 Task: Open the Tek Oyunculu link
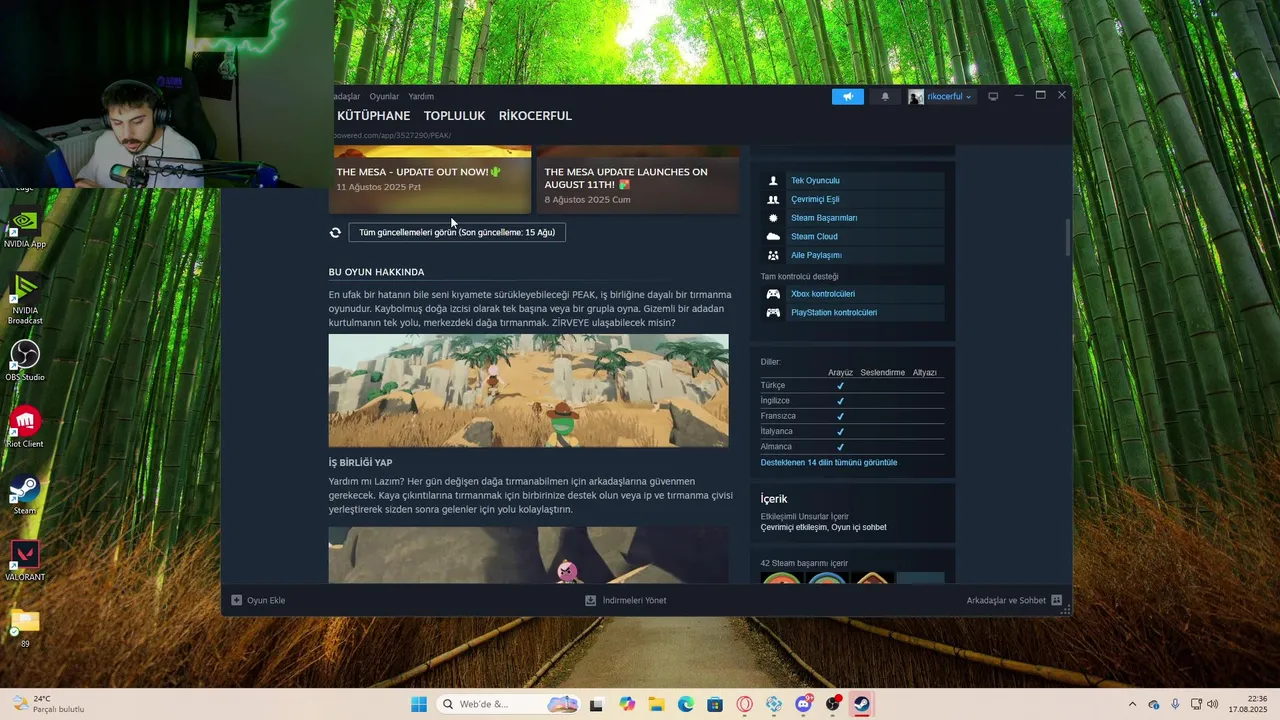point(815,181)
